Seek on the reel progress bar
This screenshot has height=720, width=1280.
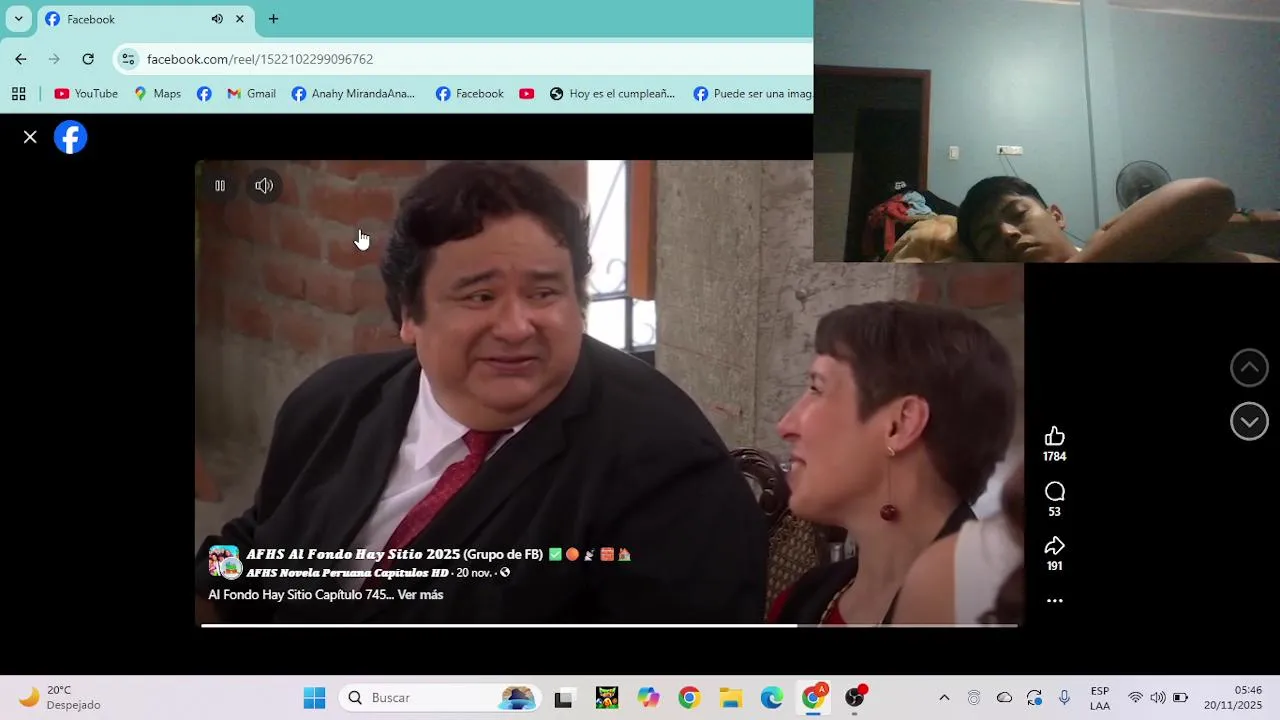pyautogui.click(x=609, y=626)
